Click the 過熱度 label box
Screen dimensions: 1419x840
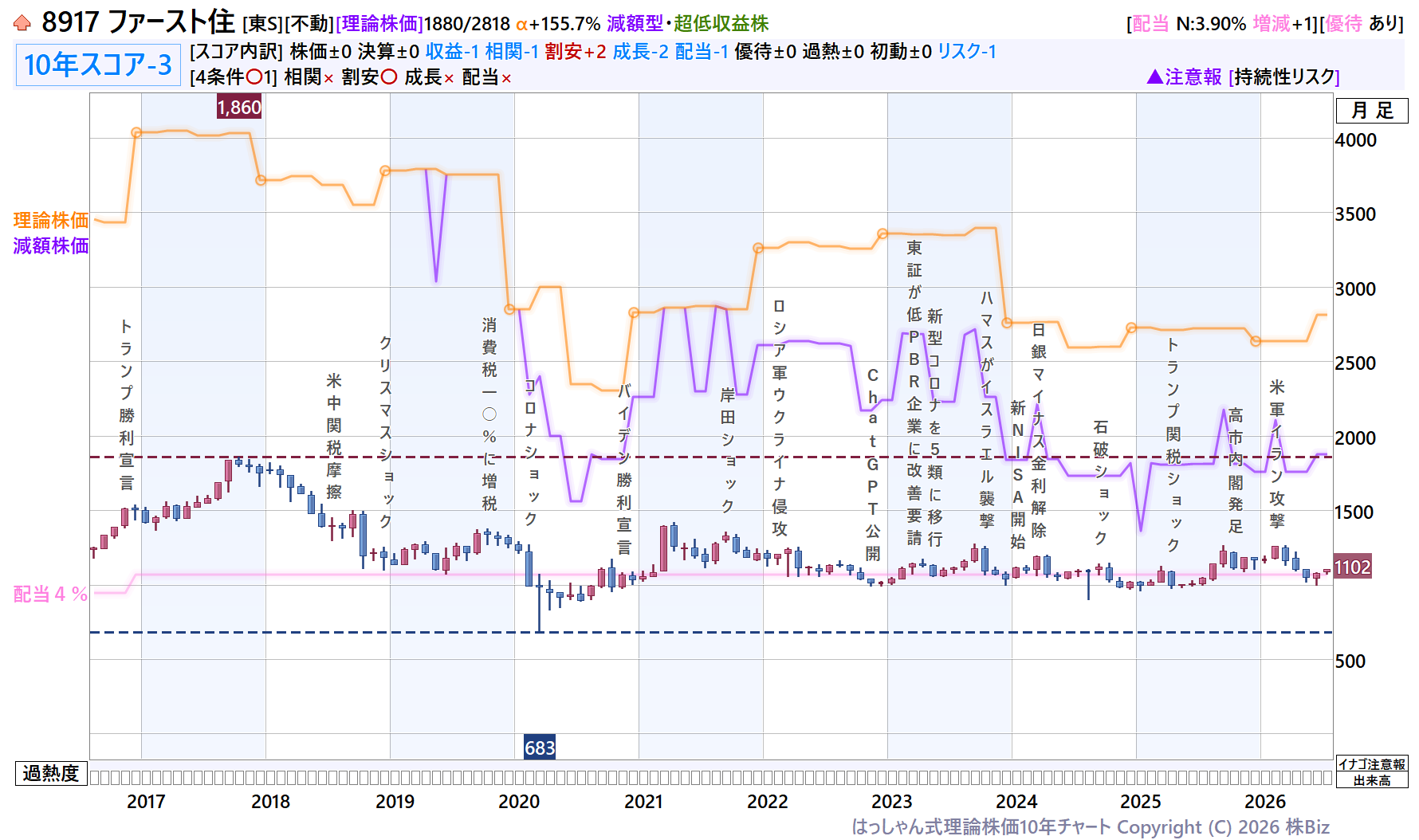(51, 774)
